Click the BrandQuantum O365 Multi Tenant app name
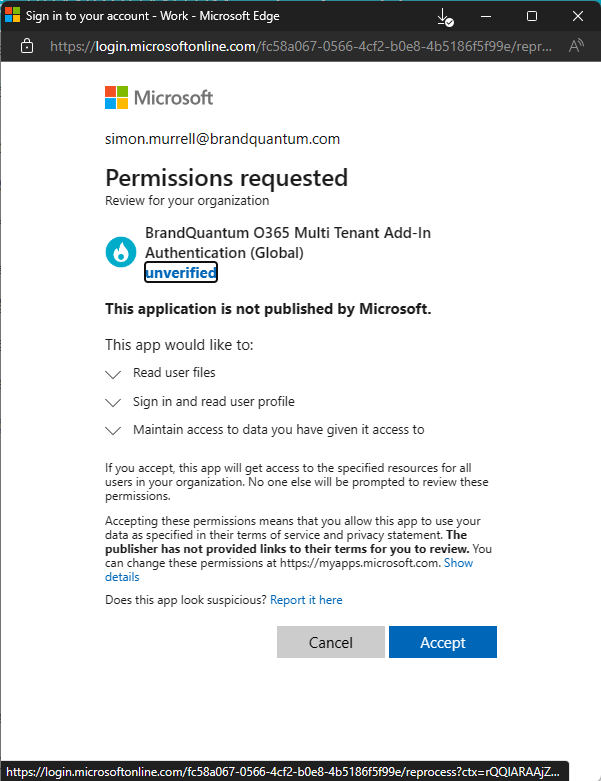This screenshot has width=601, height=781. coord(288,243)
